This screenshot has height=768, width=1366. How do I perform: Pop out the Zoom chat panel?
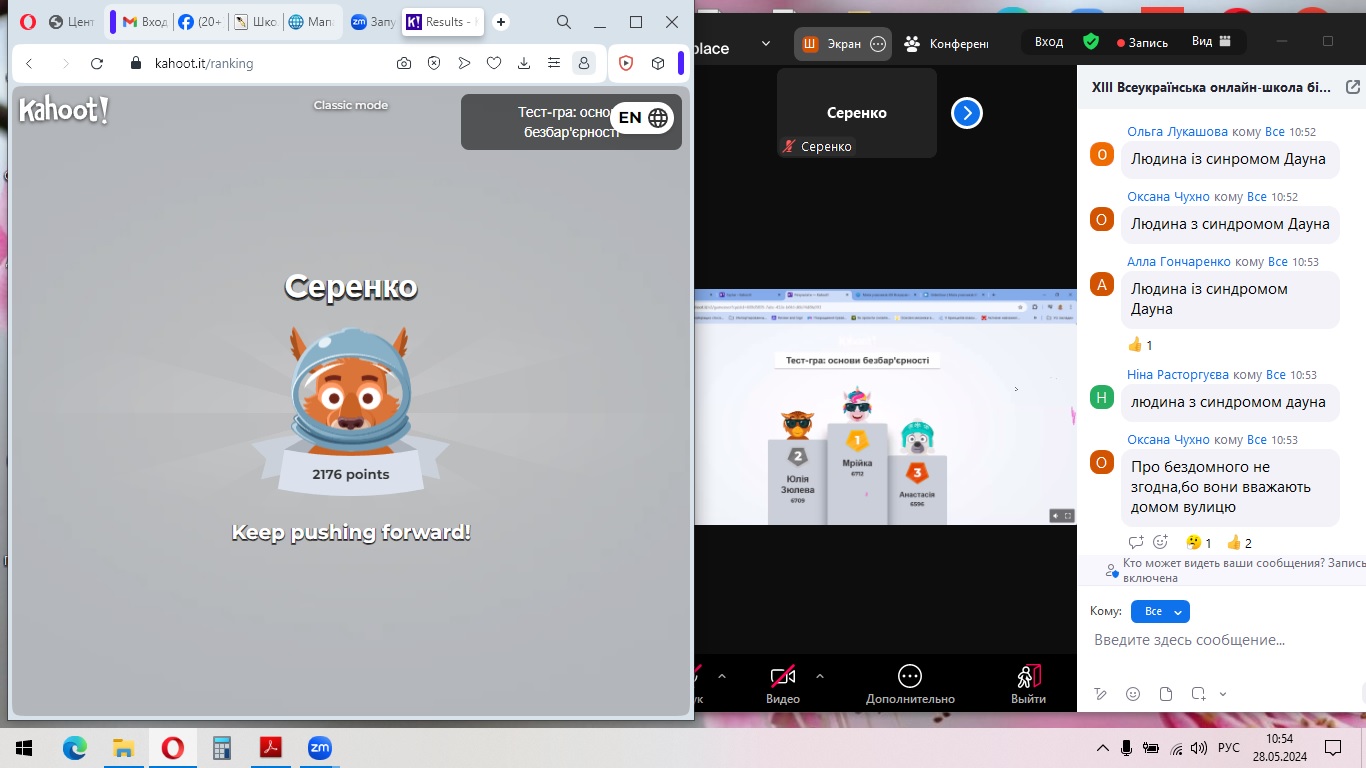point(1353,88)
